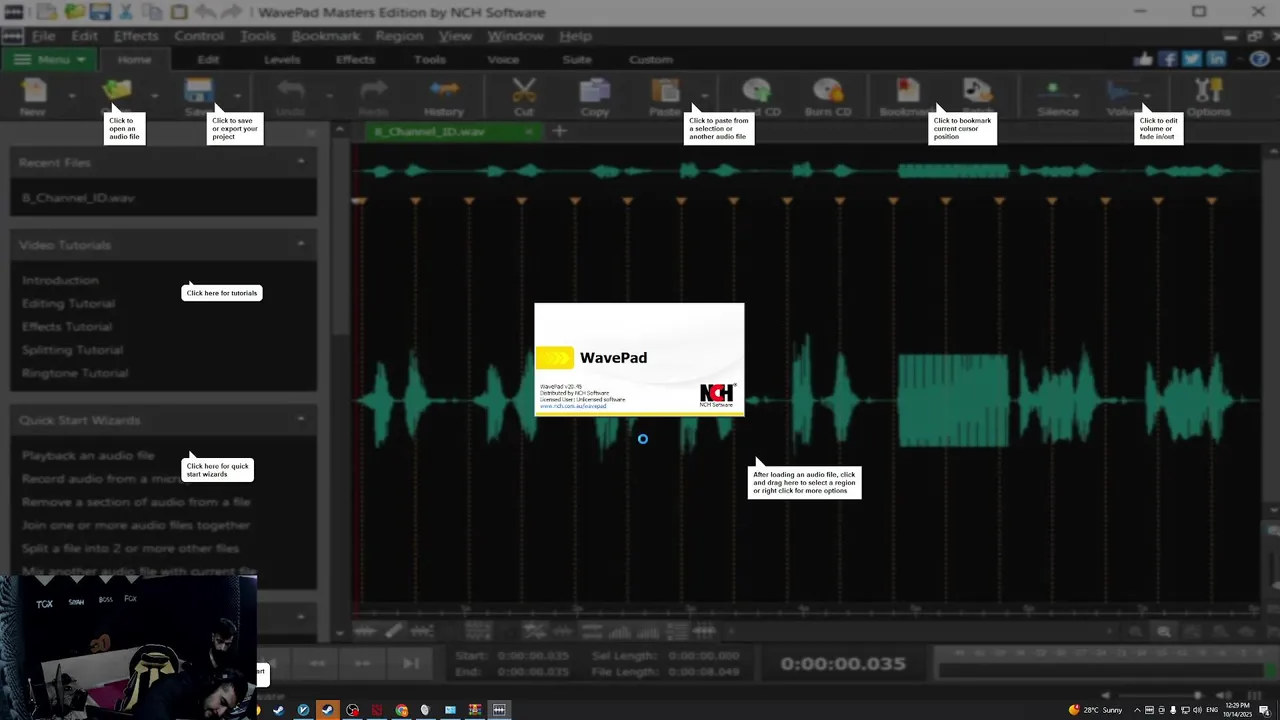Screen dimensions: 1280x720
Task: Open the Editing Tutorial link
Action: [68, 303]
